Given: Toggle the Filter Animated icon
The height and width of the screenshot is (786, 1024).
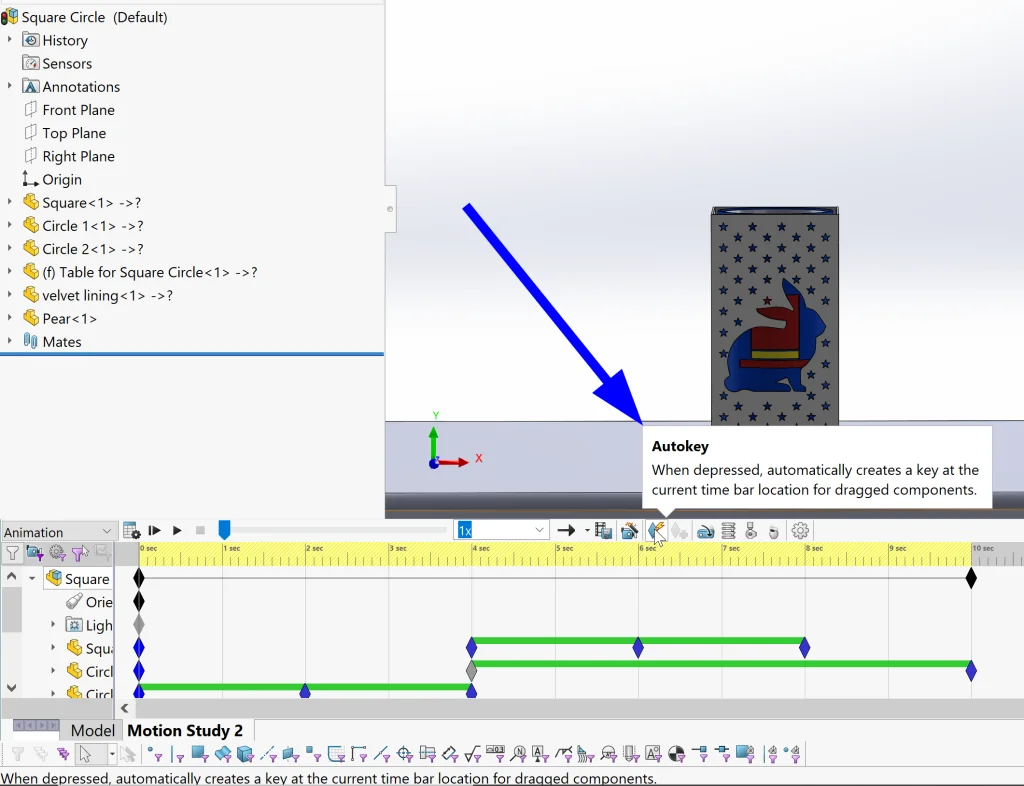Looking at the screenshot, I should click(35, 554).
